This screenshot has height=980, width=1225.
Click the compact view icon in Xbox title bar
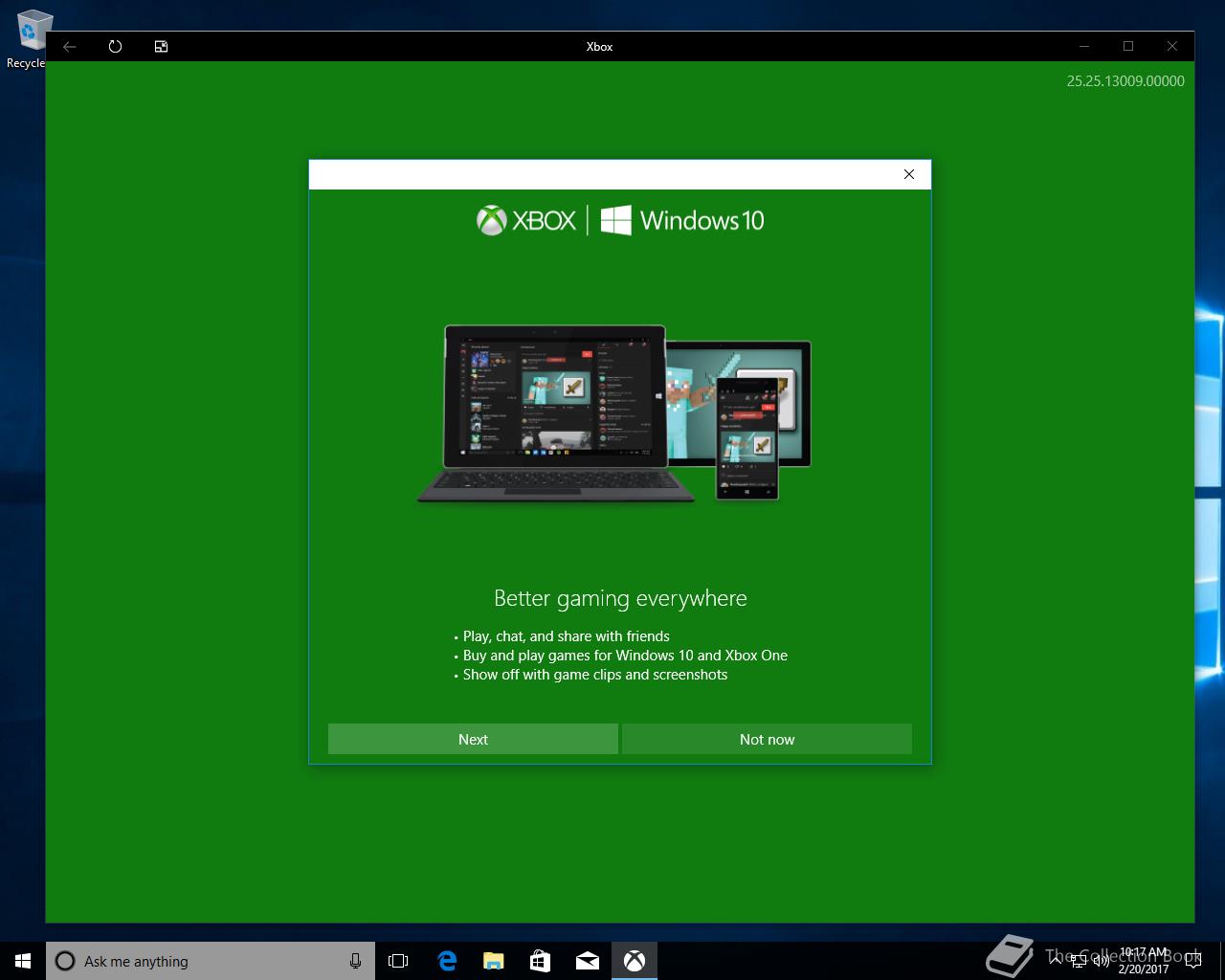point(161,46)
